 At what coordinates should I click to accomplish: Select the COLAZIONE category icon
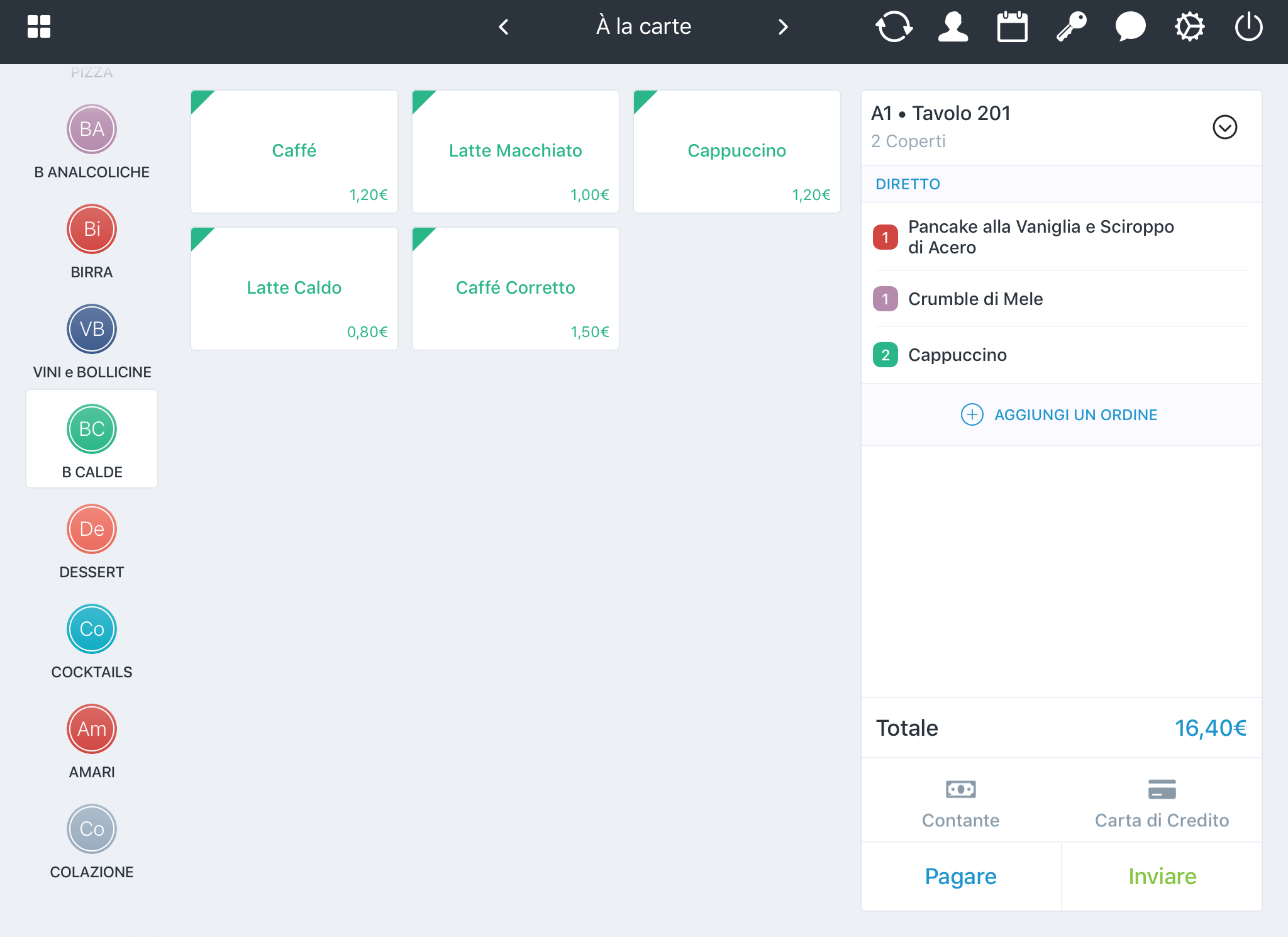[92, 829]
